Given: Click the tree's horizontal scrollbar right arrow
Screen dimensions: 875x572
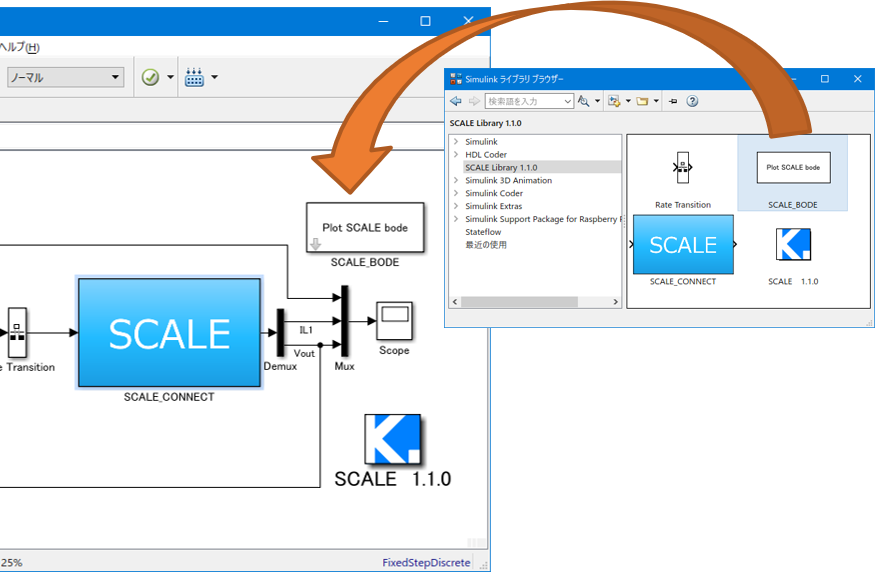Looking at the screenshot, I should (x=616, y=302).
